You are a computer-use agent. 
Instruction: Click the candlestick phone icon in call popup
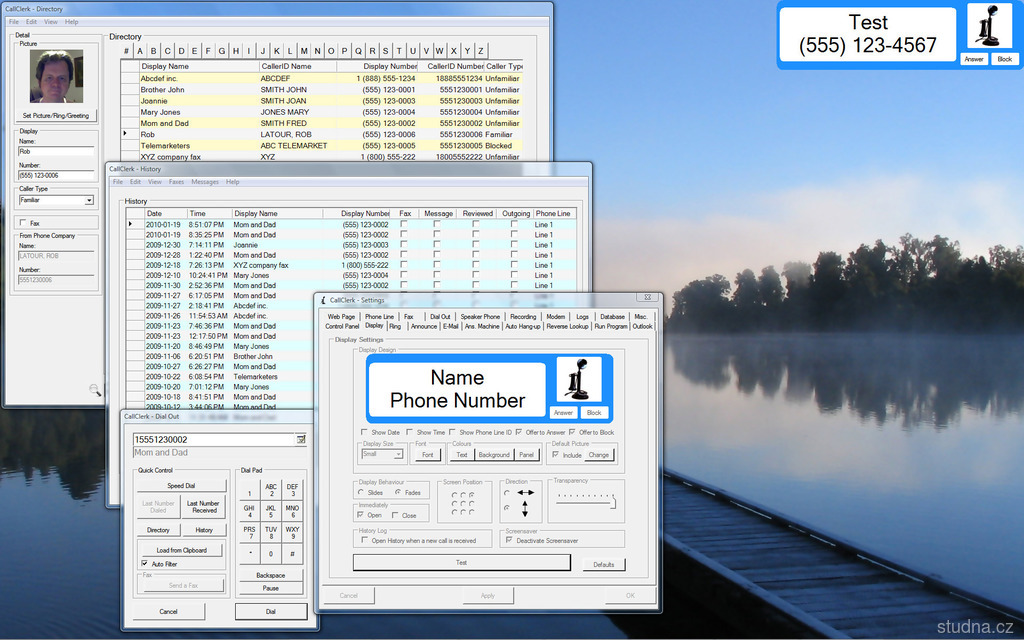point(990,27)
